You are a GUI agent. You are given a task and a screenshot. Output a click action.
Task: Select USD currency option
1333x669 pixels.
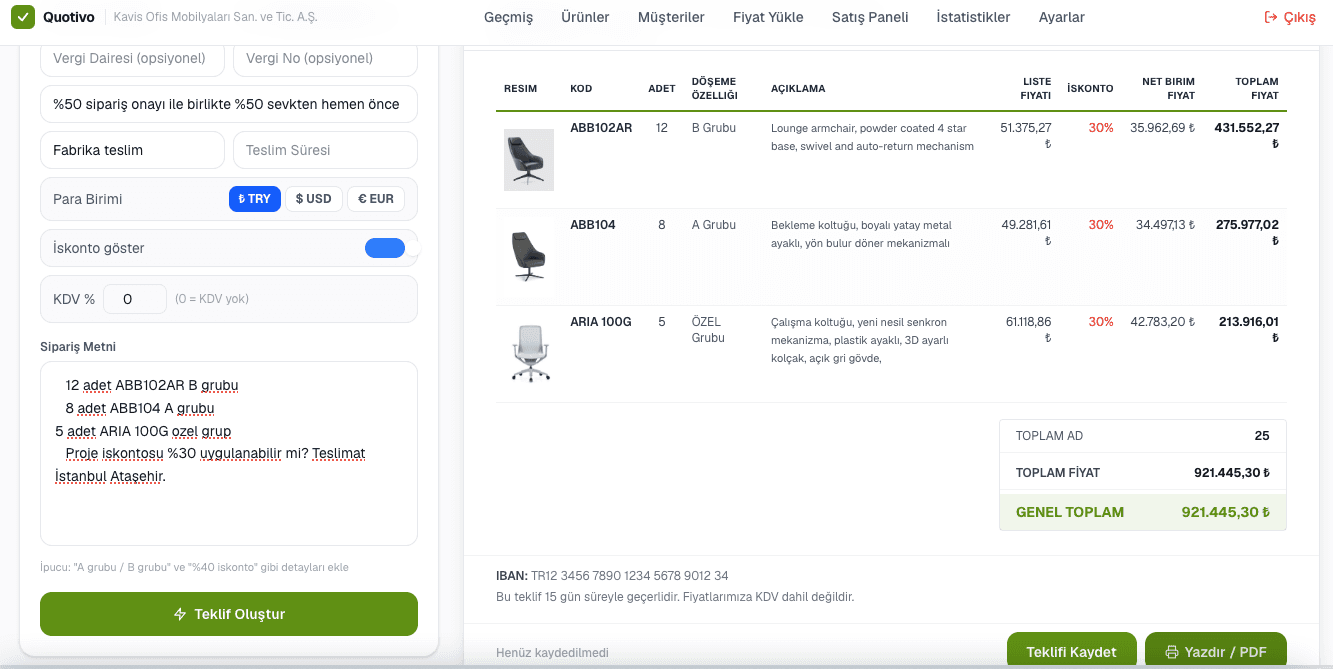tap(314, 199)
